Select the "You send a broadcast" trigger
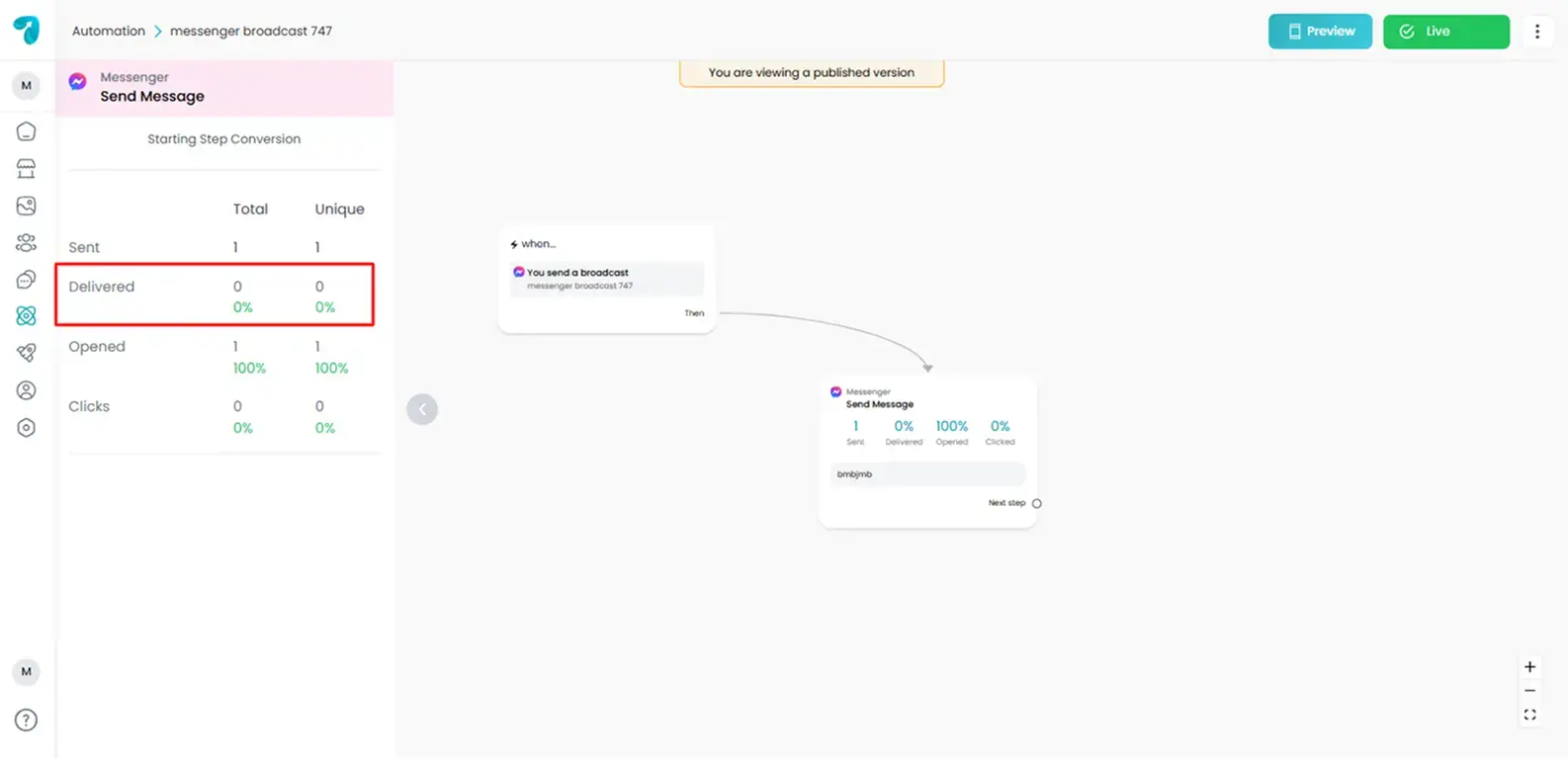Viewport: 1568px width, 763px height. [x=606, y=279]
